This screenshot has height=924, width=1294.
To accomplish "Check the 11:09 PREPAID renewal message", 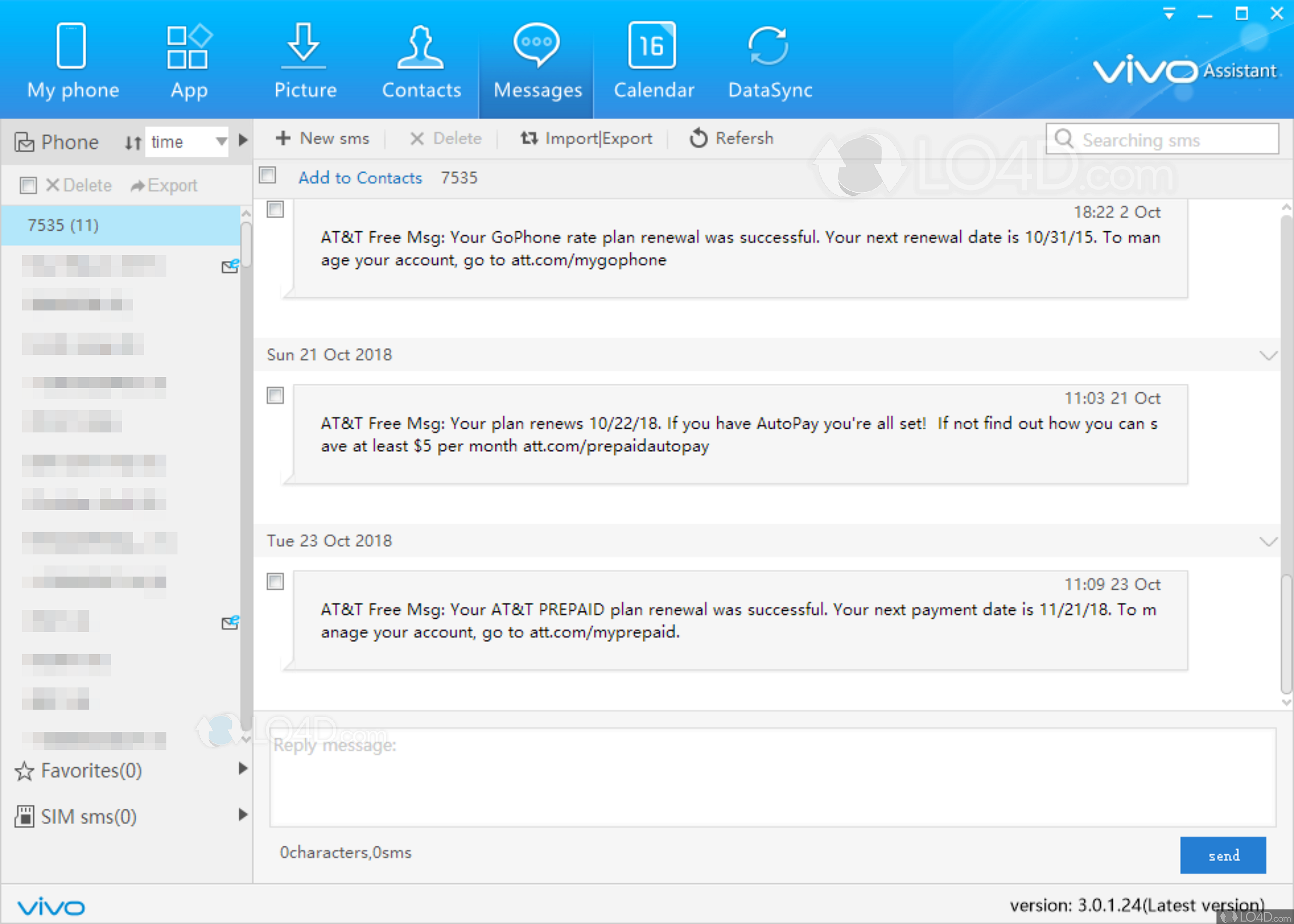I will [275, 582].
